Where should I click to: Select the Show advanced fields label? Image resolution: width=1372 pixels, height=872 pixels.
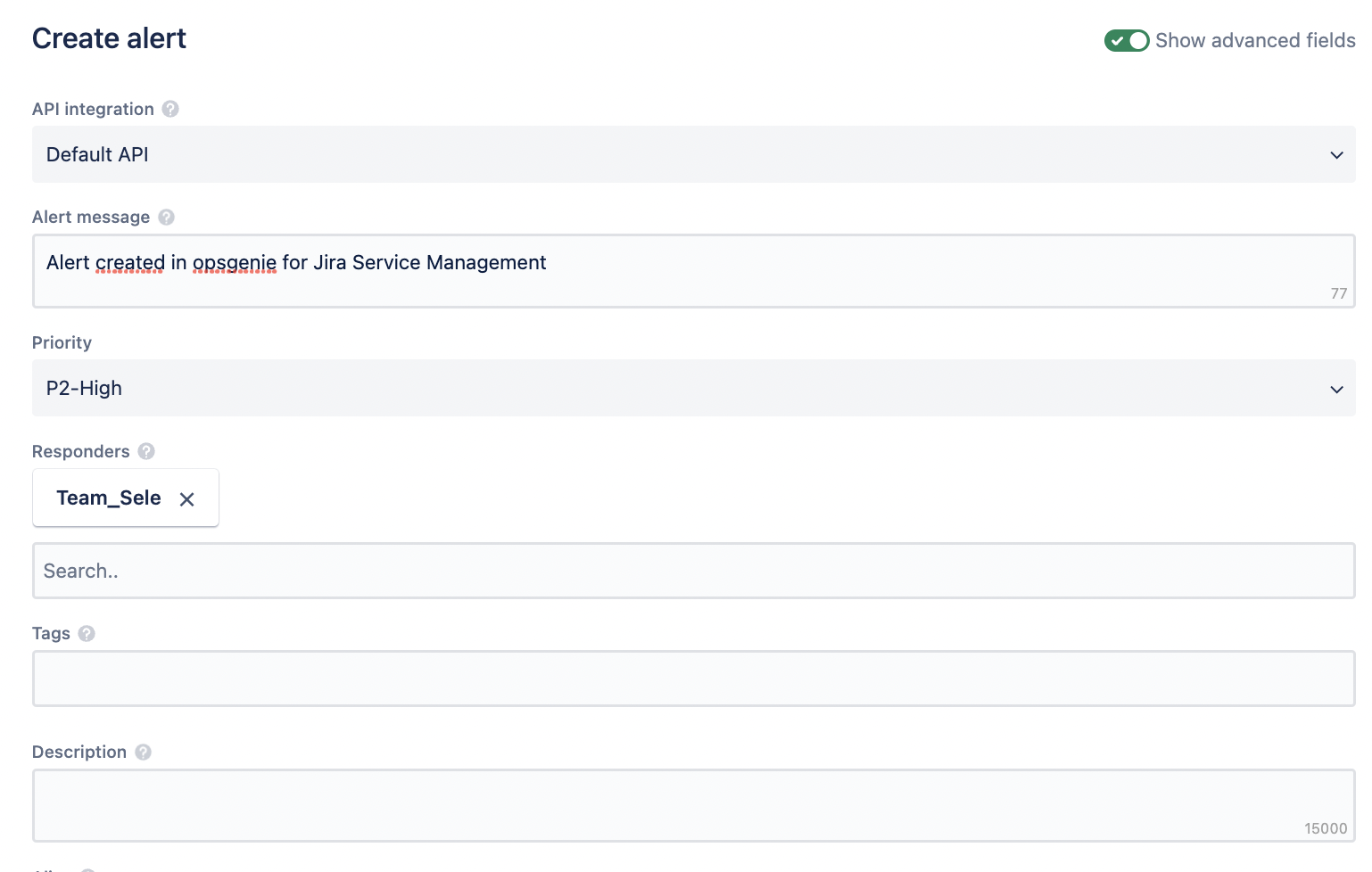coord(1254,40)
